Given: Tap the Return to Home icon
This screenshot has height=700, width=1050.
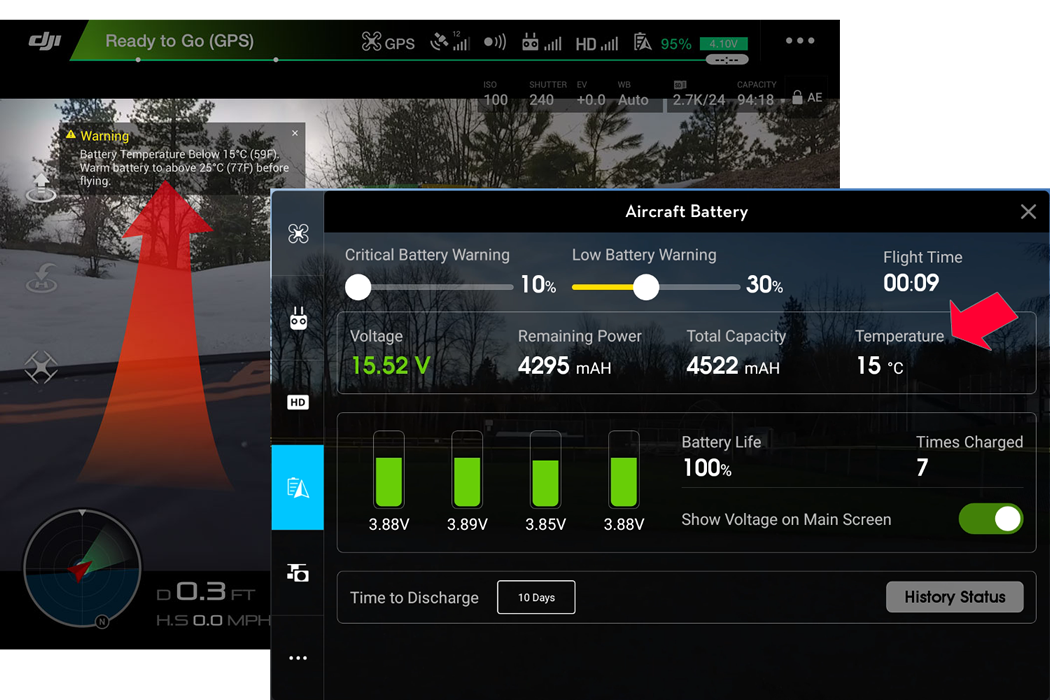Looking at the screenshot, I should pyautogui.click(x=41, y=277).
